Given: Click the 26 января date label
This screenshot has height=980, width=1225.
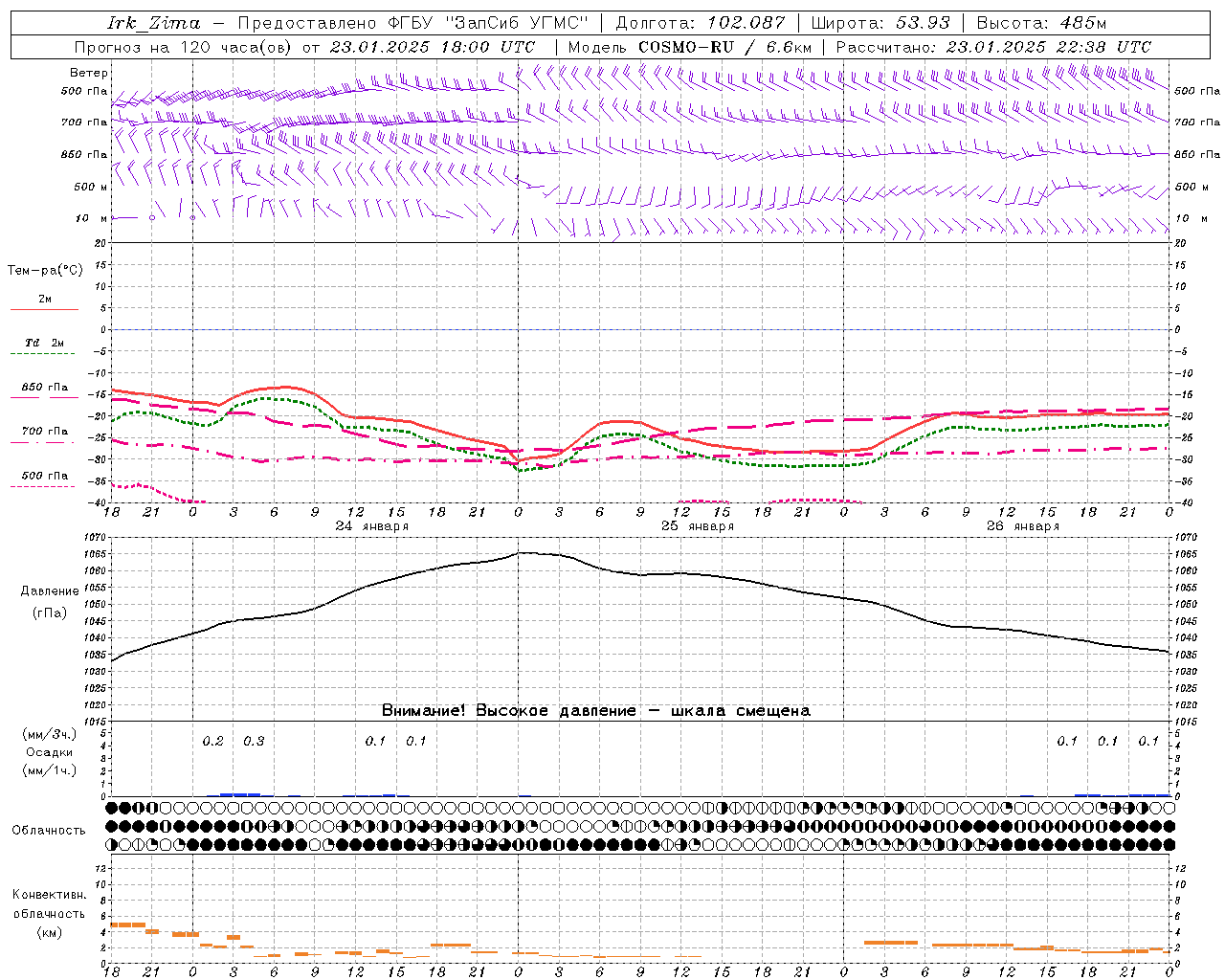Looking at the screenshot, I should point(1023,526).
